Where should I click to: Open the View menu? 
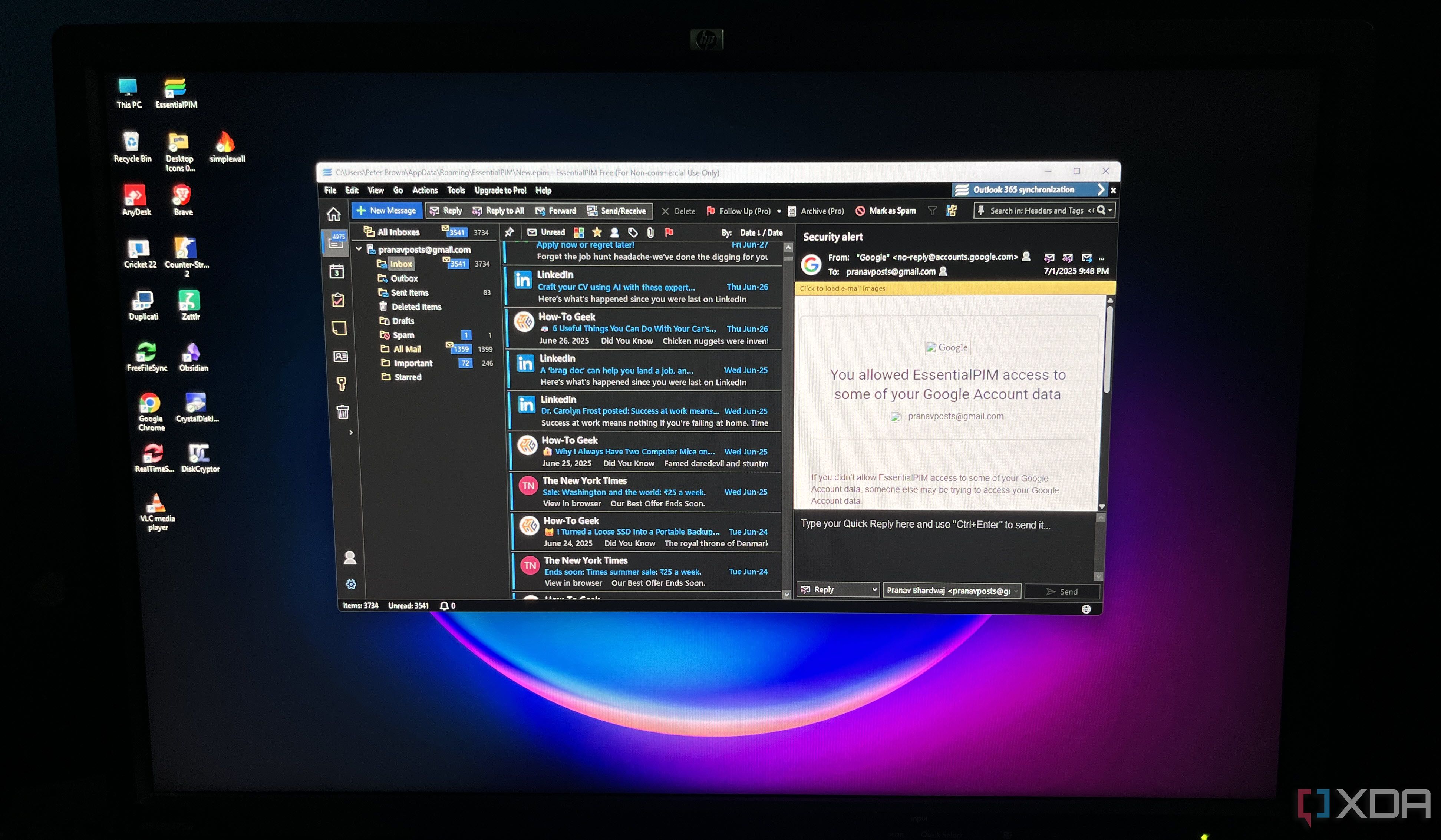coord(376,191)
